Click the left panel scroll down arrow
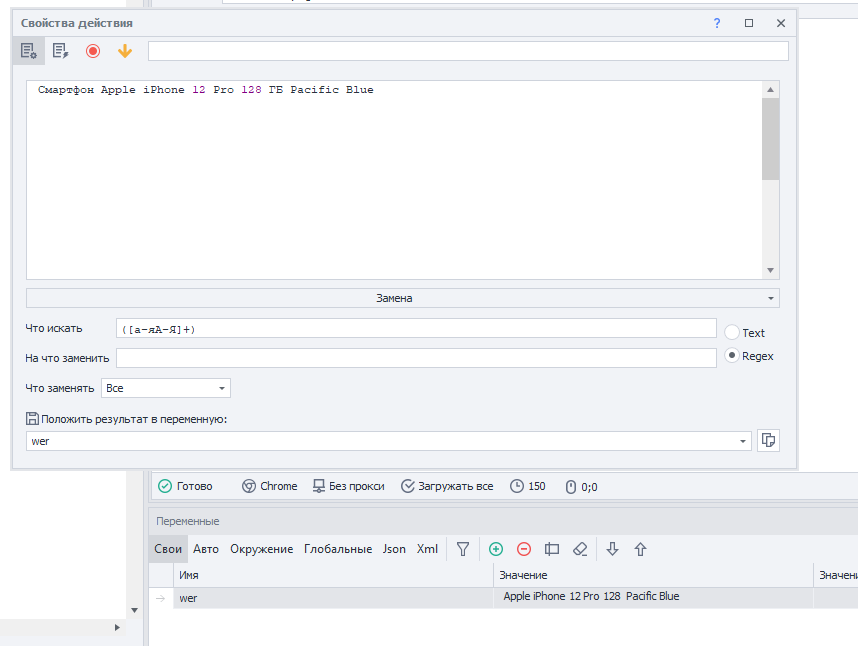The height and width of the screenshot is (646, 858). point(135,610)
